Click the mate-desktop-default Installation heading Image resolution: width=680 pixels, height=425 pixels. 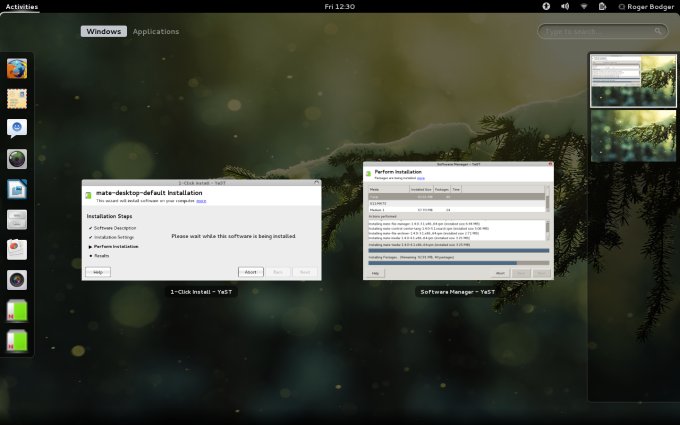click(149, 193)
